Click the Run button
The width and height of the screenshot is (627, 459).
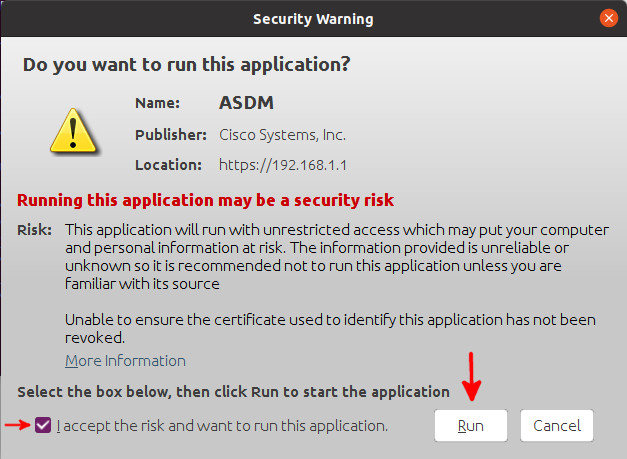pos(471,425)
